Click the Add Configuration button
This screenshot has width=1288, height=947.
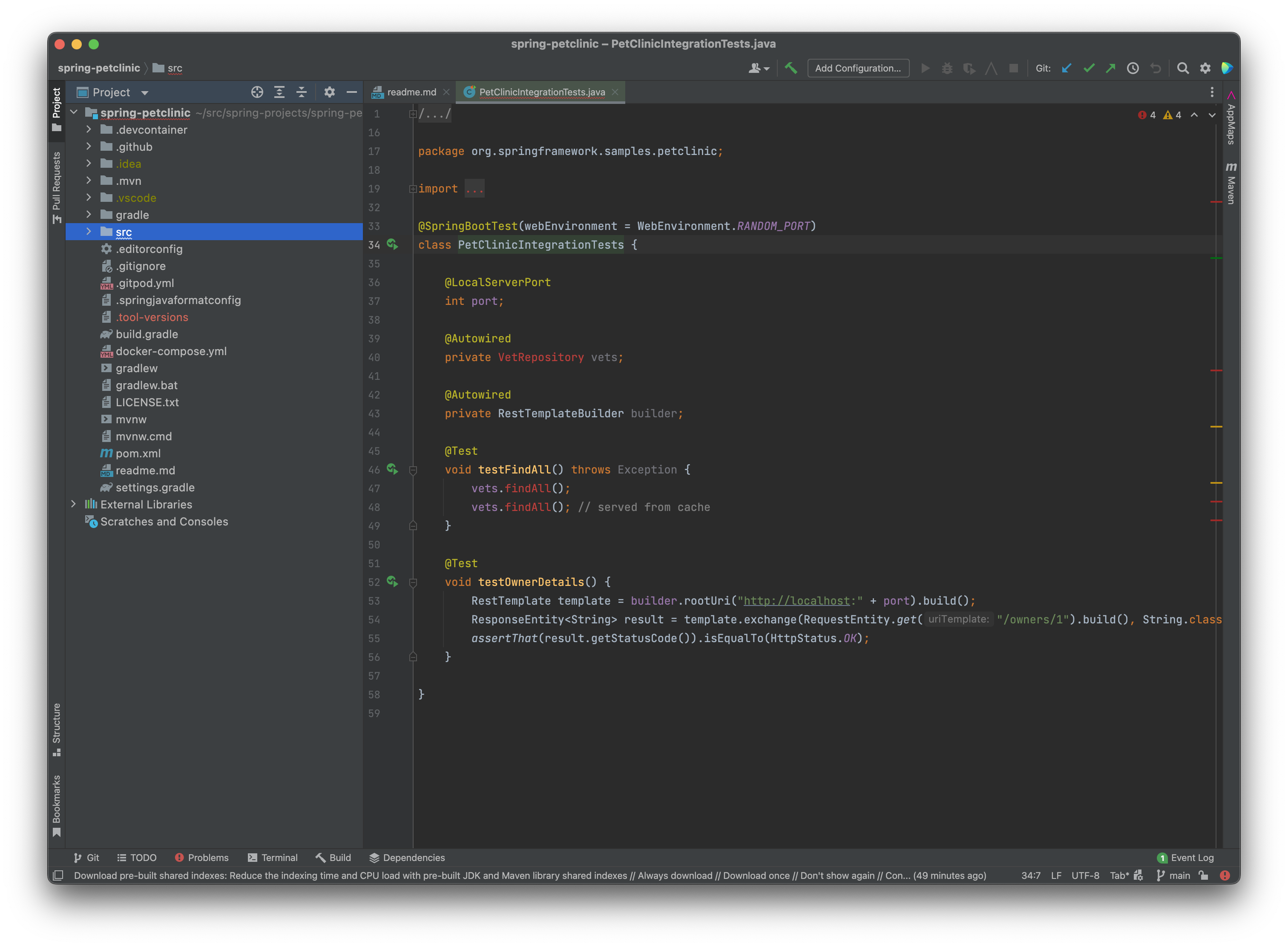(x=858, y=68)
